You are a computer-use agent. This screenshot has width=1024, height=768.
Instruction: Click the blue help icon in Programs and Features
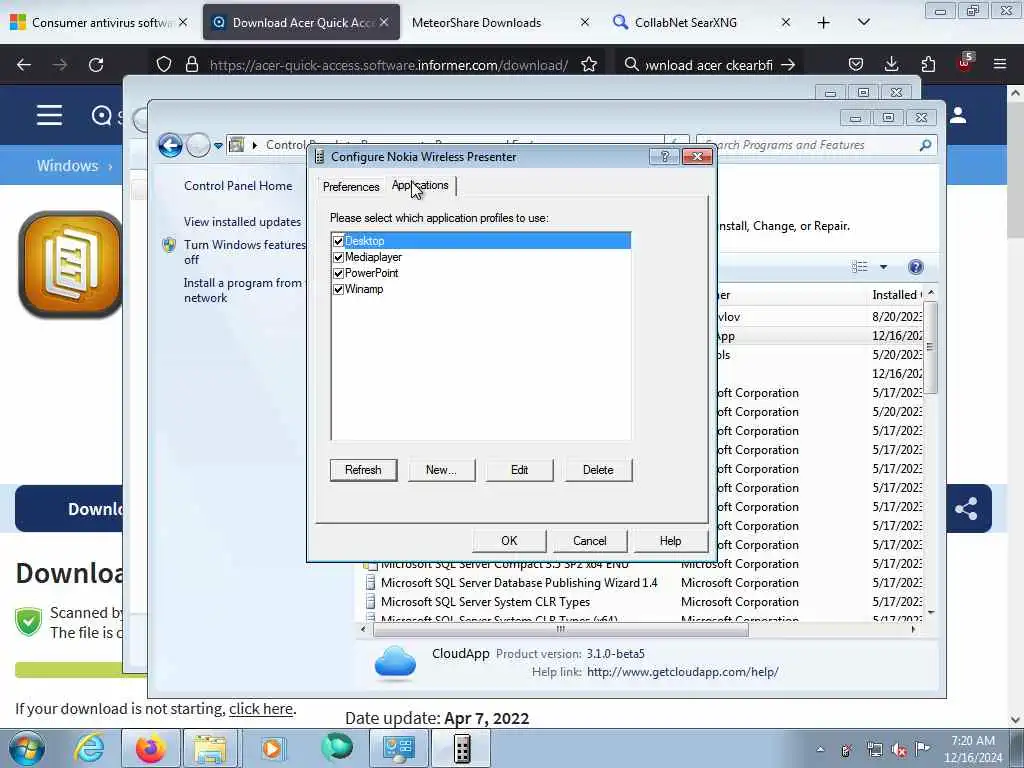click(916, 266)
